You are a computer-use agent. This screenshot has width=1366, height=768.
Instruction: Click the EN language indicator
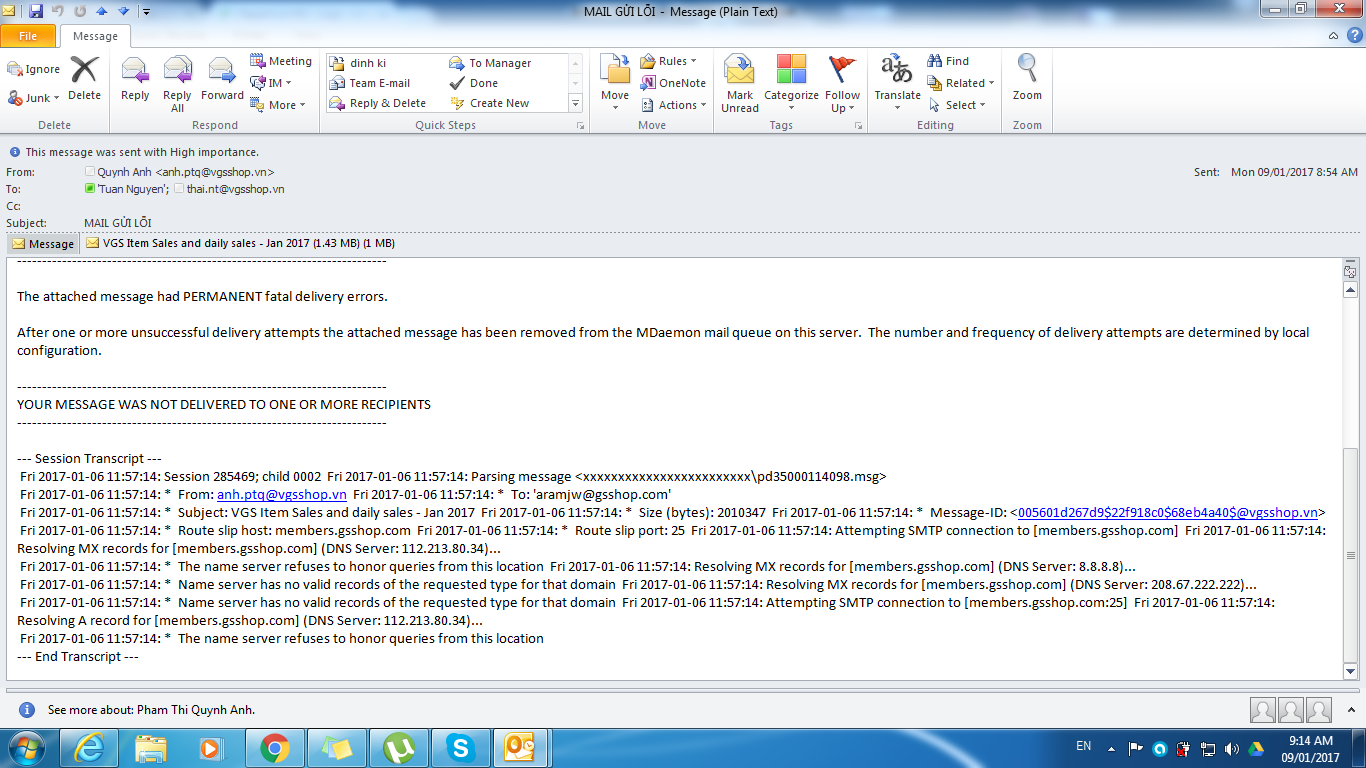tap(1083, 746)
